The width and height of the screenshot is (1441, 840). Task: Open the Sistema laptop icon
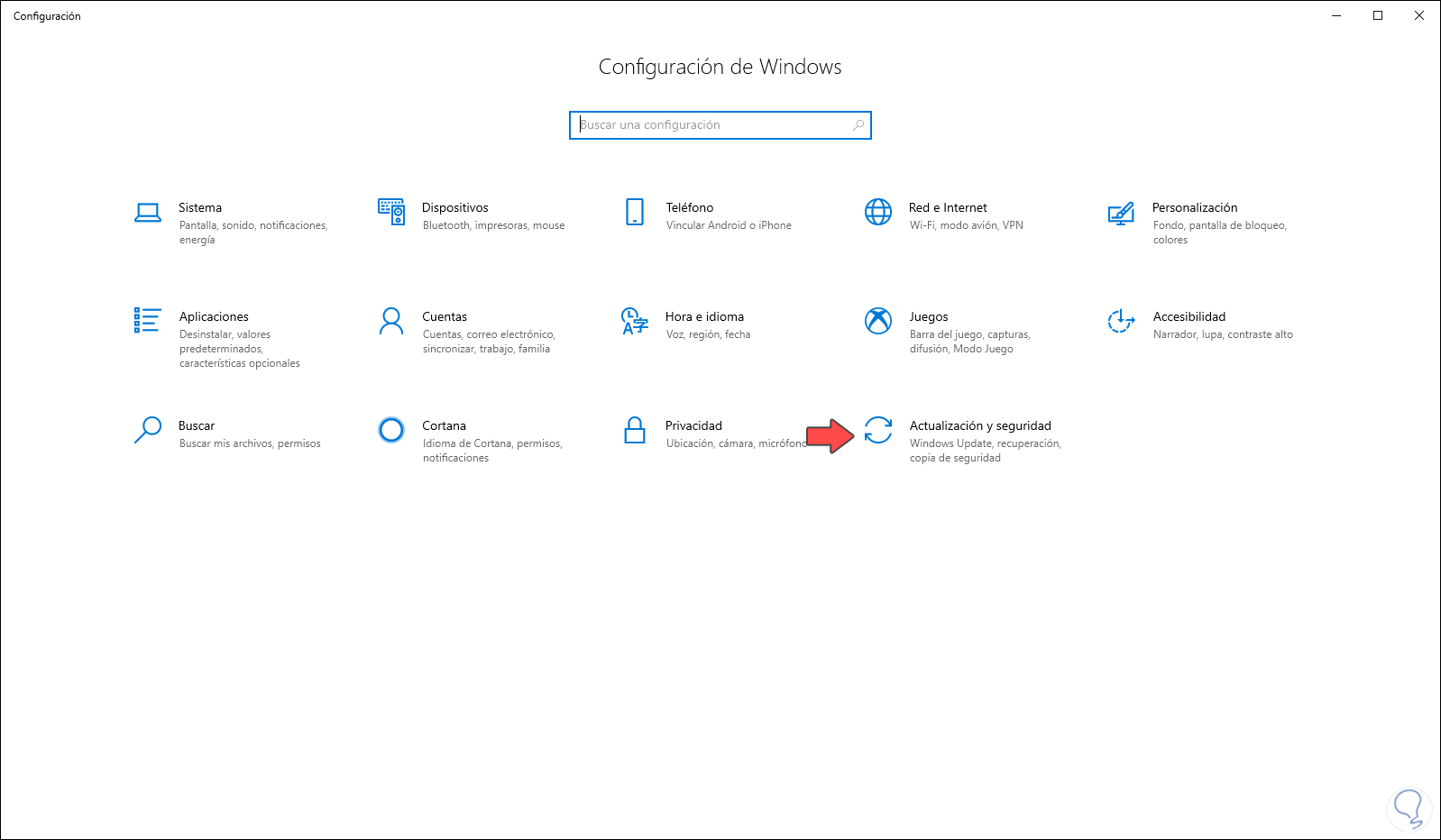(x=148, y=212)
